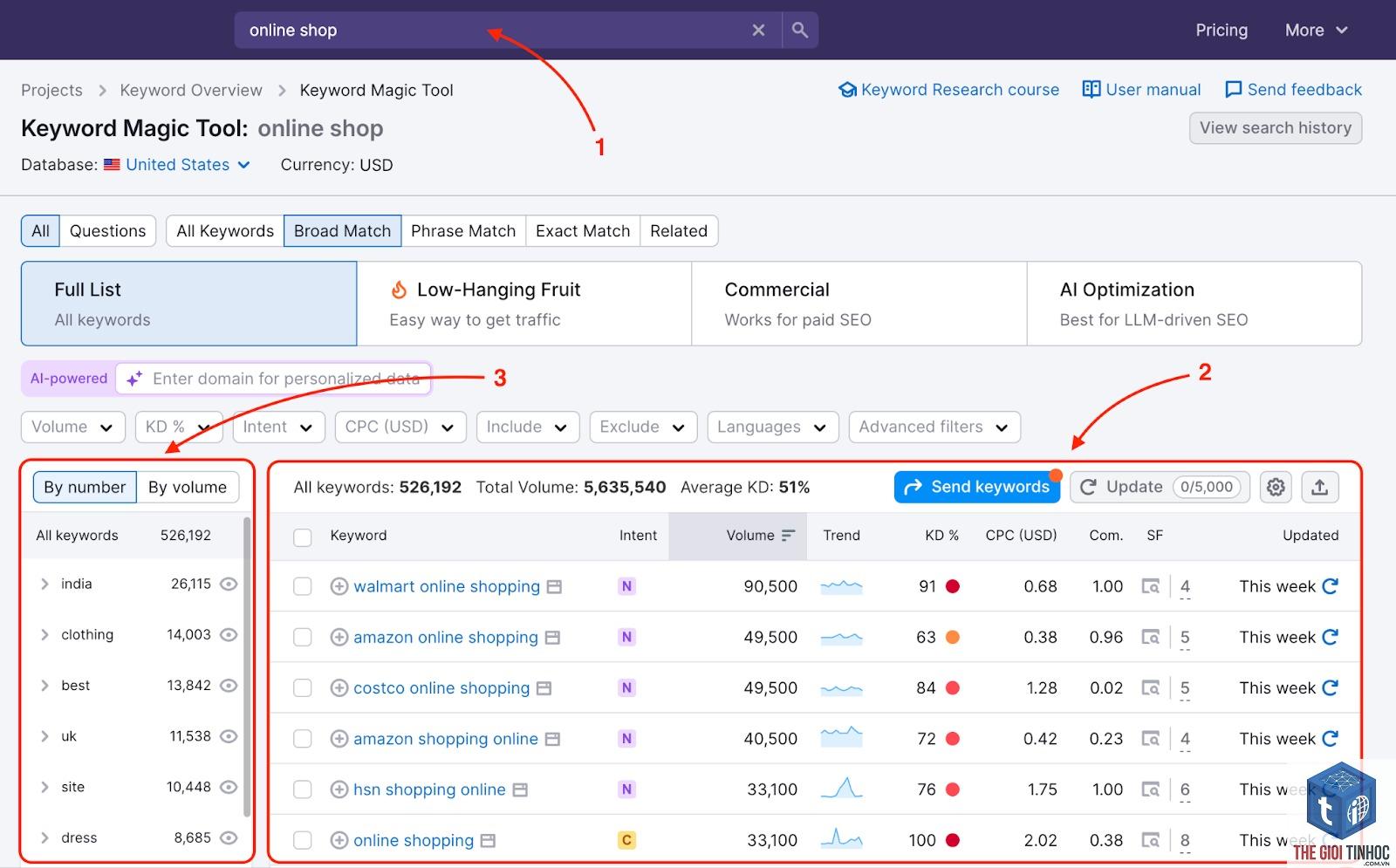Open the KD % filter dropdown
The image size is (1396, 868).
pyautogui.click(x=179, y=427)
